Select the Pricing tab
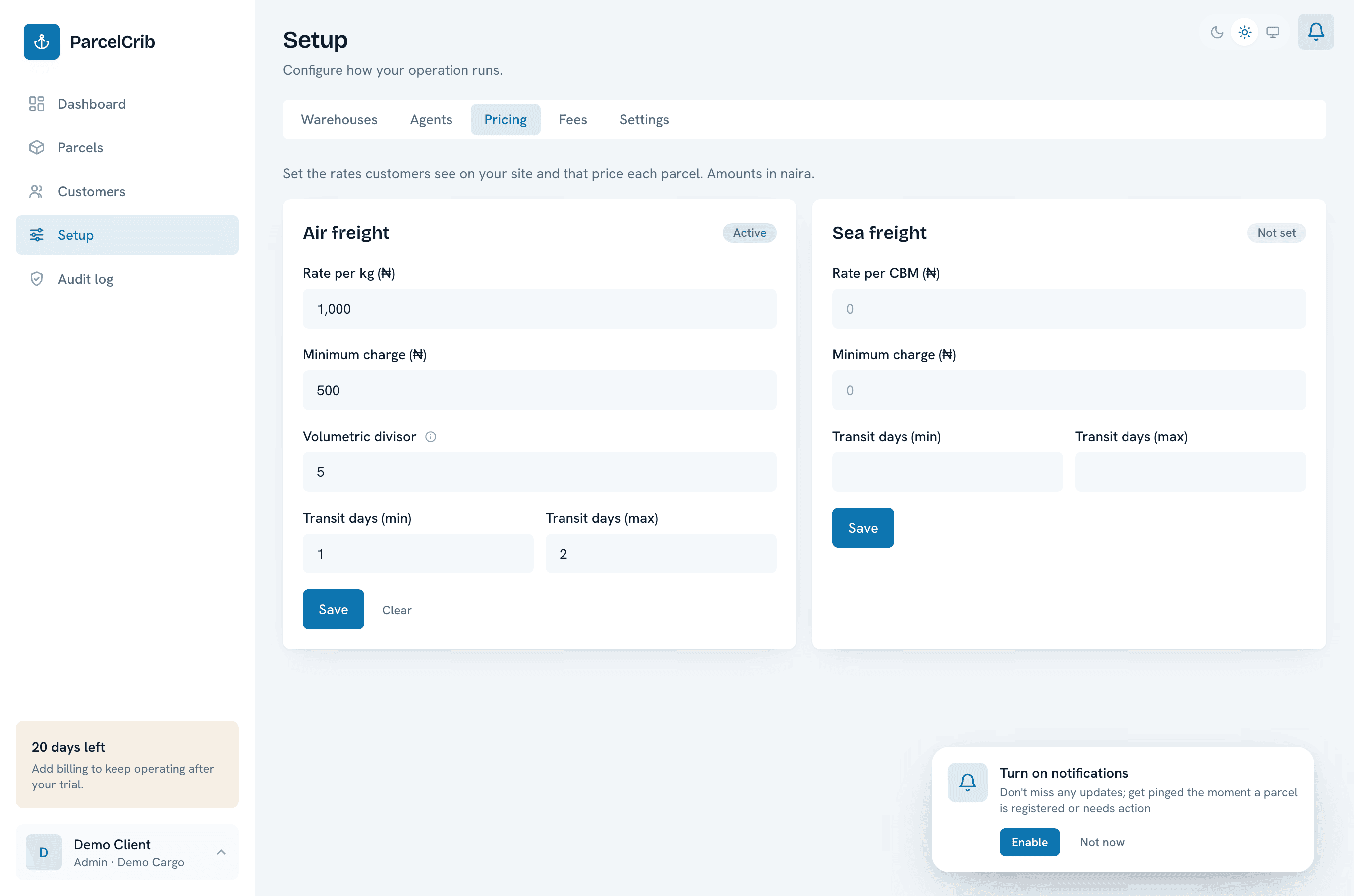Image resolution: width=1354 pixels, height=896 pixels. (x=506, y=119)
